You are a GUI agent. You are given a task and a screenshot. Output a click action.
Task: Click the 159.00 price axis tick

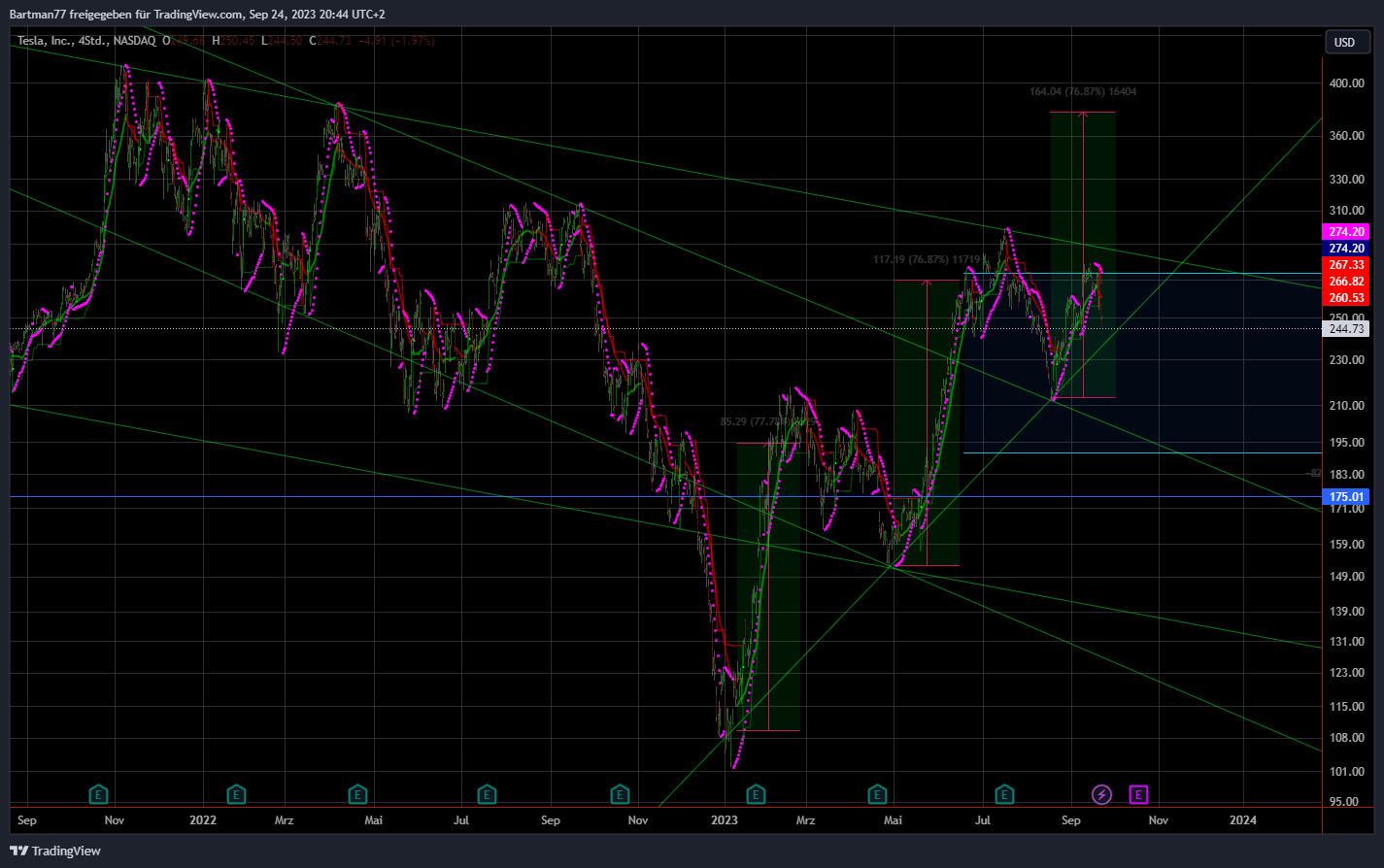(x=1347, y=545)
